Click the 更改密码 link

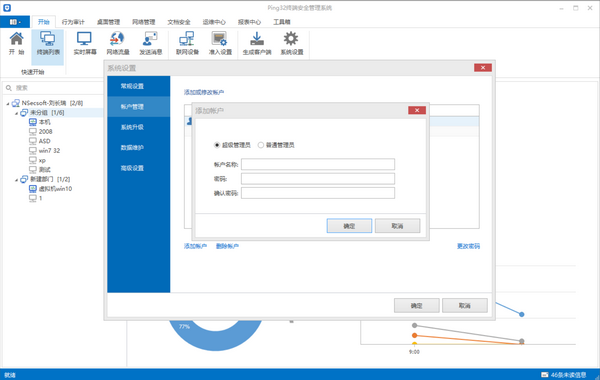click(468, 246)
